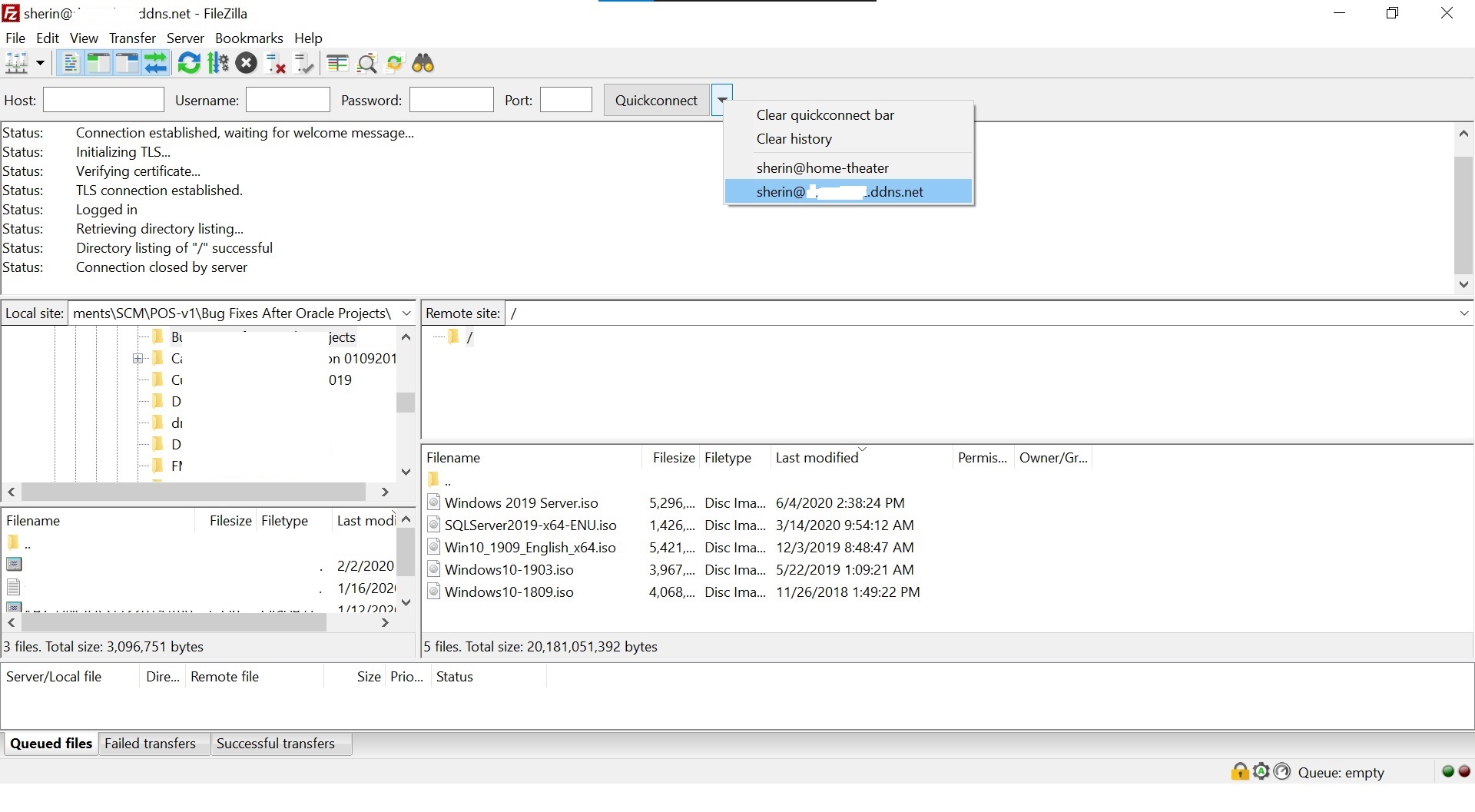
Task: Sort remote files by Last modified column
Action: pos(860,457)
